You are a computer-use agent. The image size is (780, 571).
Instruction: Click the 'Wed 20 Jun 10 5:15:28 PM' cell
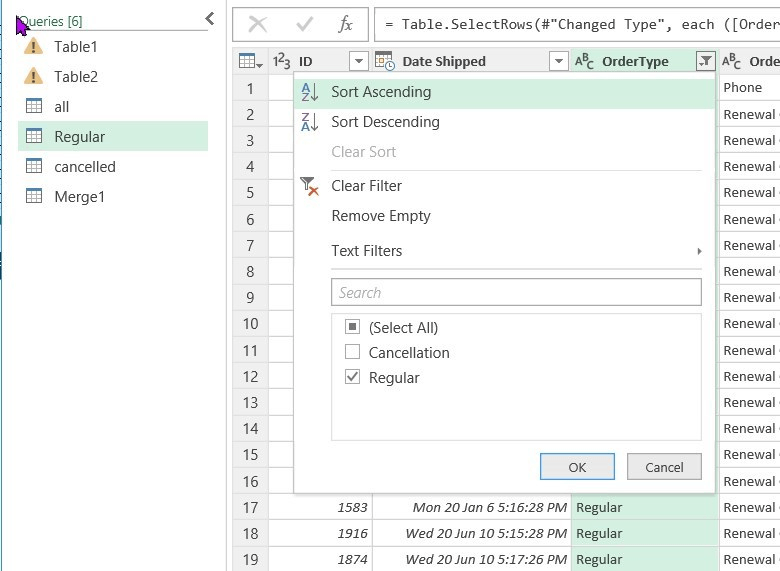click(x=472, y=533)
